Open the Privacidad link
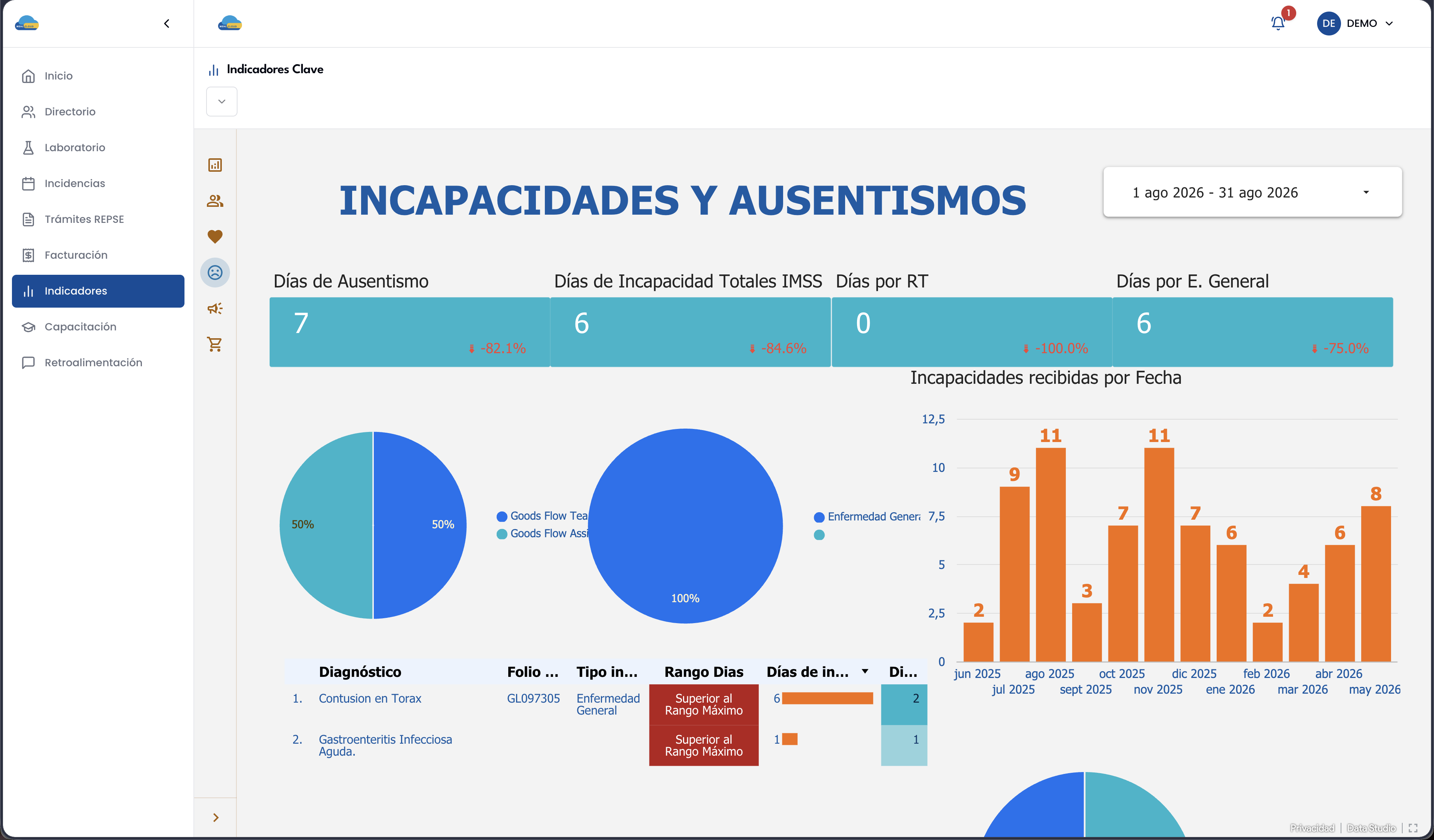The width and height of the screenshot is (1434, 840). click(1312, 828)
